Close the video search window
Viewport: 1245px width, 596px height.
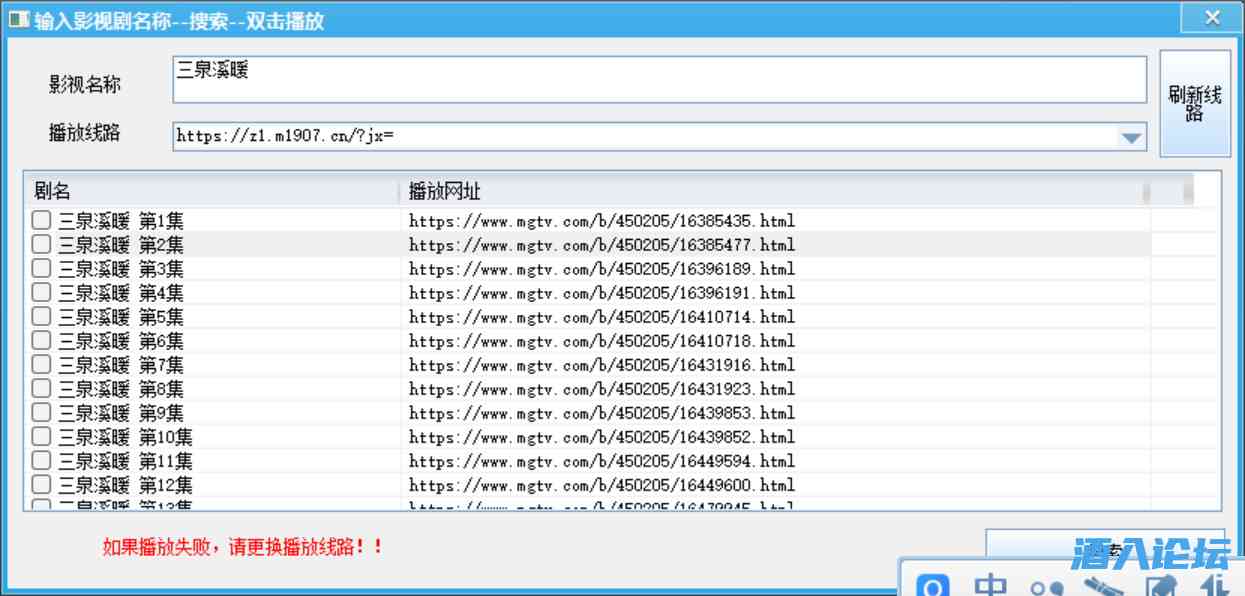coord(1212,18)
